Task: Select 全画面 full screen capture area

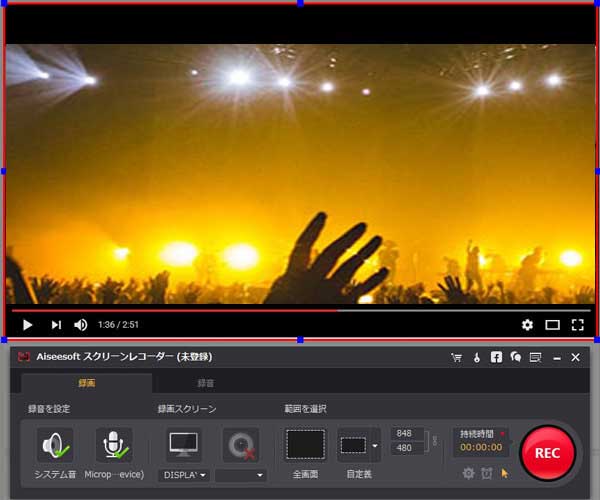Action: [305, 445]
